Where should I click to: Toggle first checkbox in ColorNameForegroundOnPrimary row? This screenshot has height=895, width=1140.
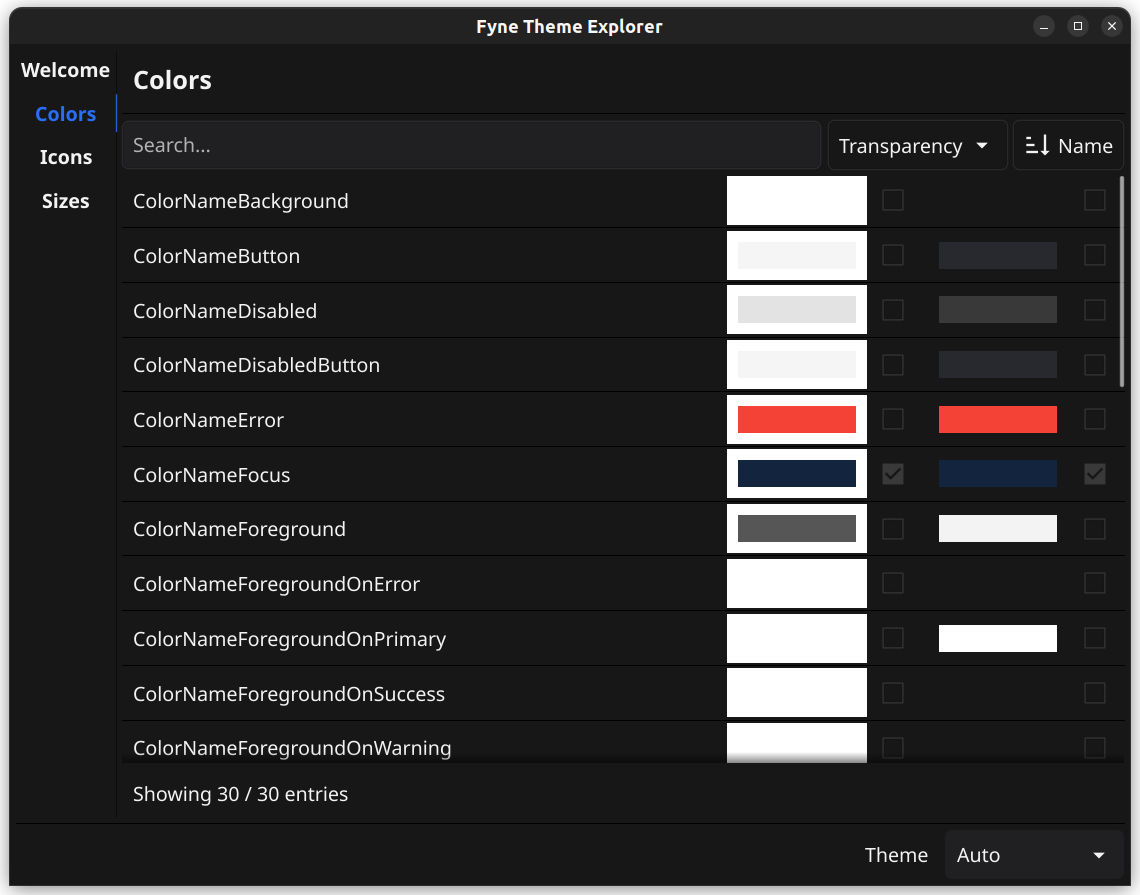click(x=893, y=638)
